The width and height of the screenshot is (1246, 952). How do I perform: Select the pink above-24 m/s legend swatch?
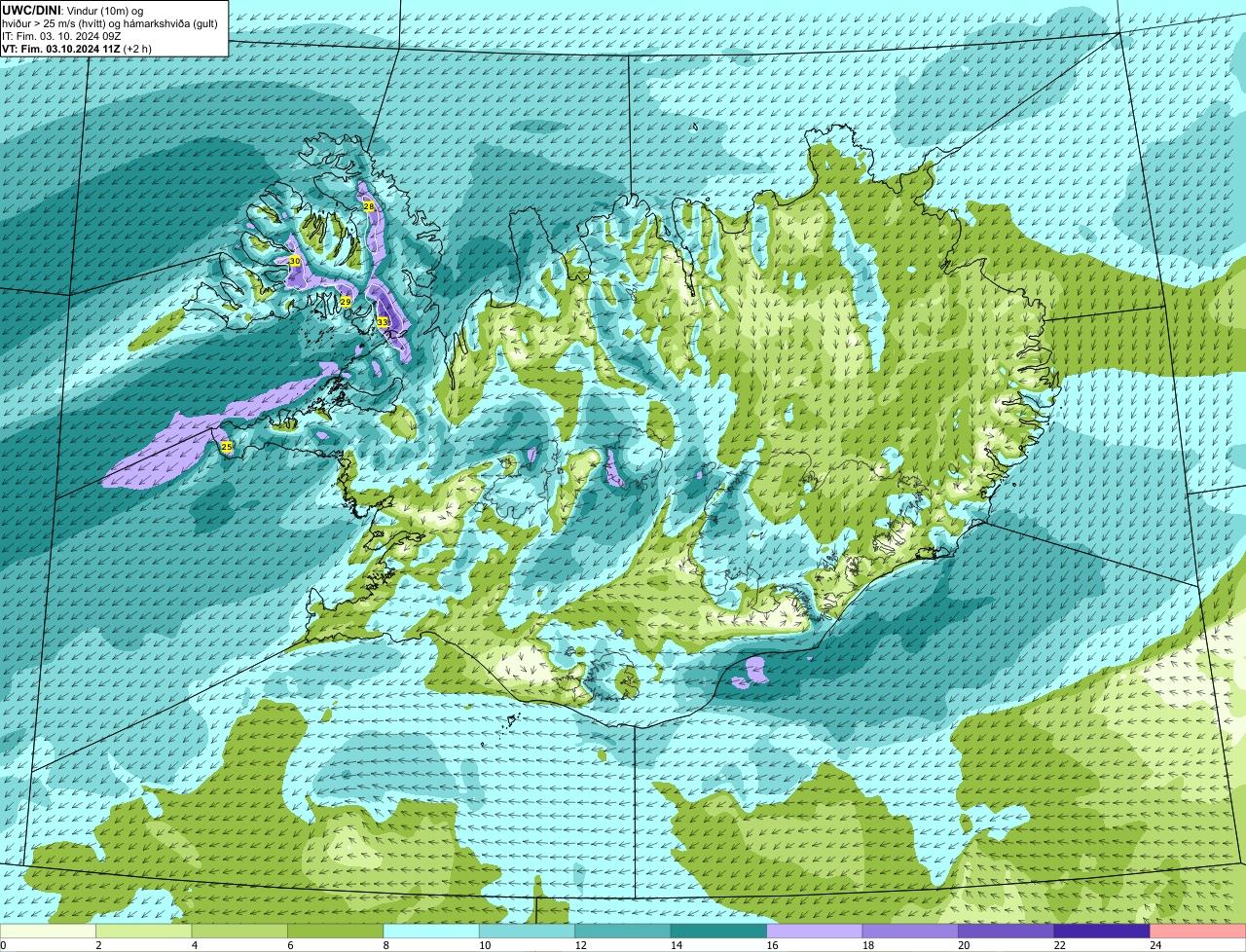click(x=1198, y=932)
